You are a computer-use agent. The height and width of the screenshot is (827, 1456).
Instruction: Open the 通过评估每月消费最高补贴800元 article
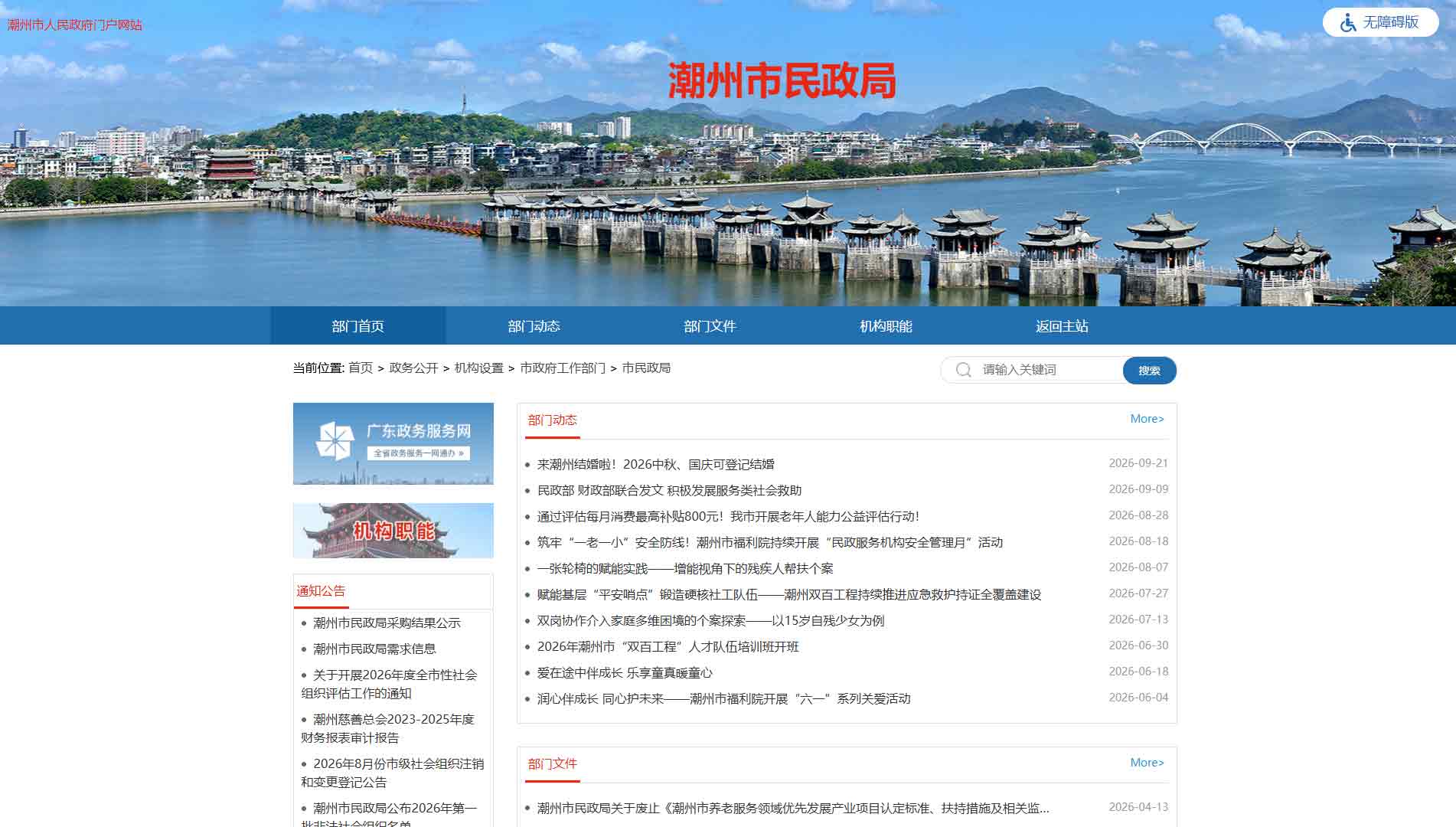tap(728, 516)
